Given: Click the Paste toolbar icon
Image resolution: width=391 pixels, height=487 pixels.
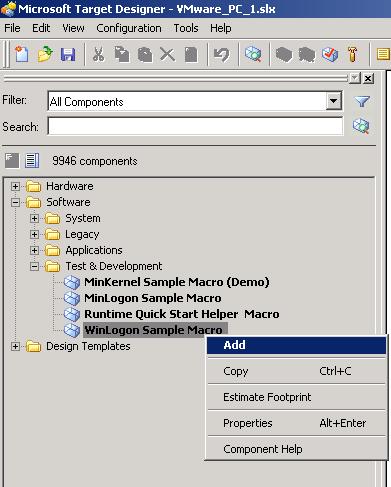Looking at the screenshot, I should [x=145, y=54].
